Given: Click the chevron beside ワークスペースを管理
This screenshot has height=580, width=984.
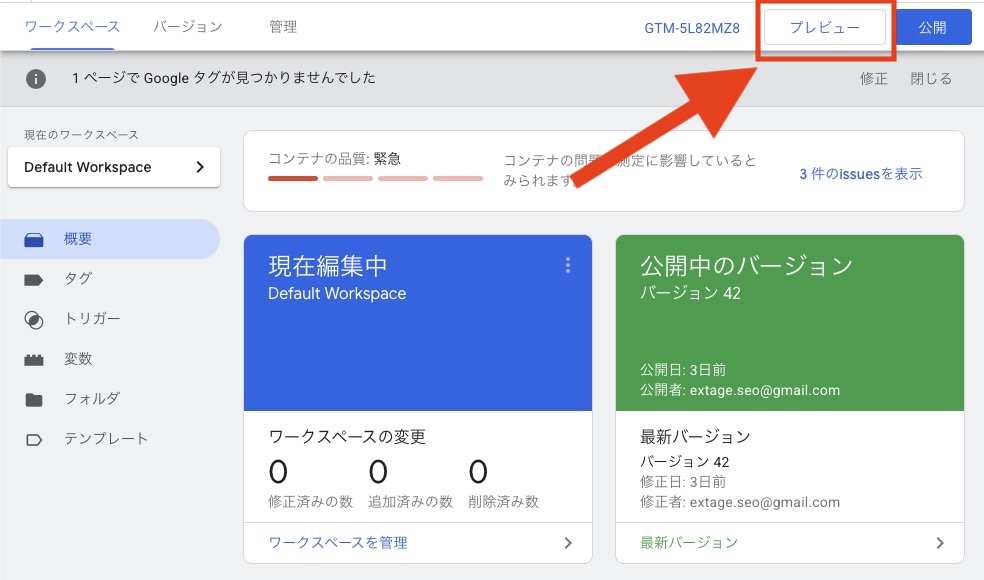Looking at the screenshot, I should pyautogui.click(x=568, y=543).
